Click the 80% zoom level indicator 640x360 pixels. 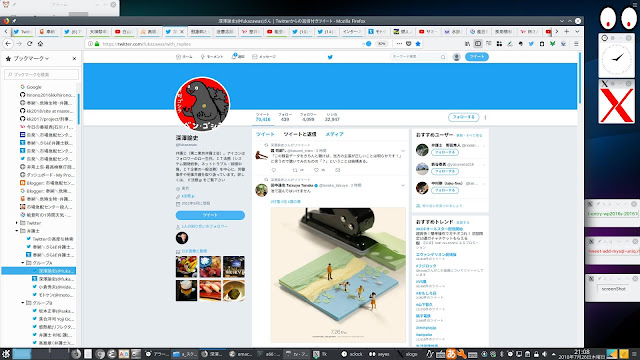(381, 44)
